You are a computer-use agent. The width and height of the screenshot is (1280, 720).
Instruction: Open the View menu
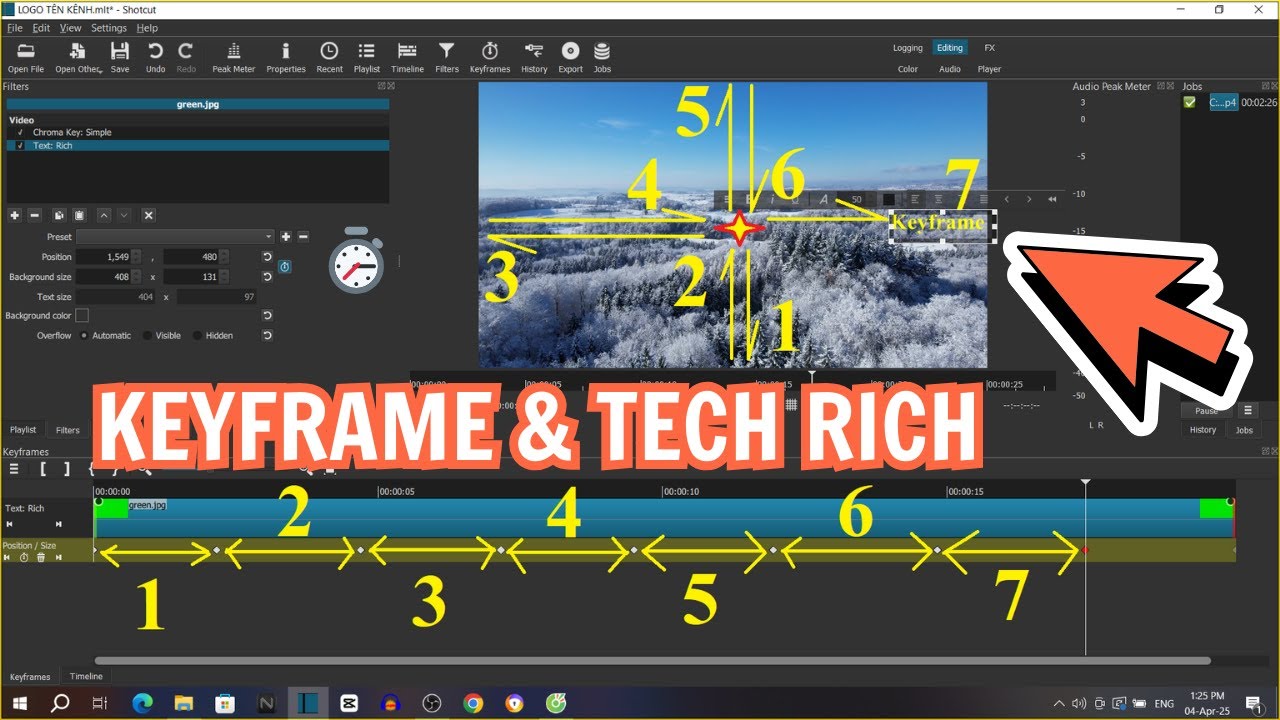point(70,28)
